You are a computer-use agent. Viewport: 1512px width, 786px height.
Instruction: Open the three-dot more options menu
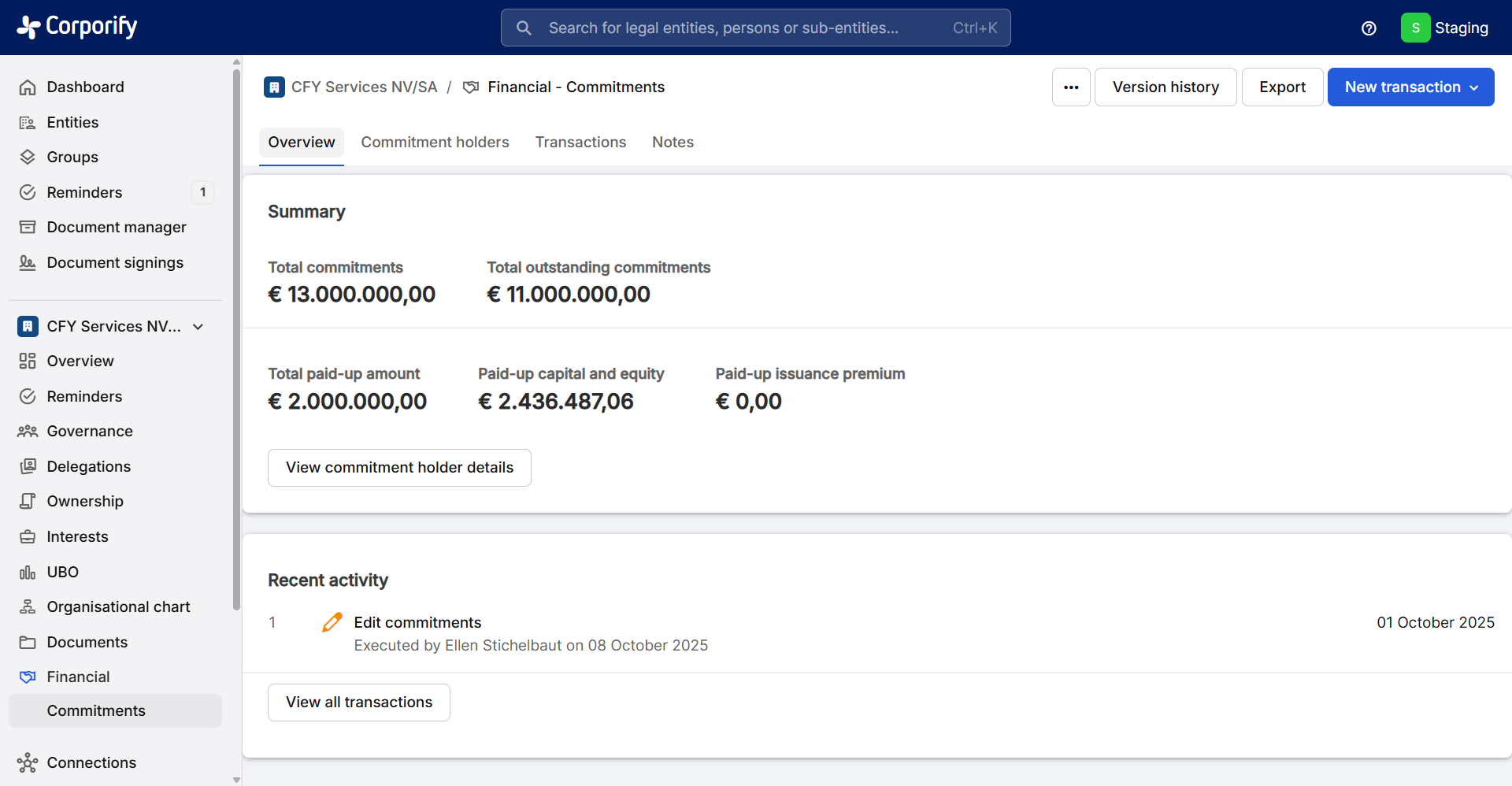tap(1071, 87)
